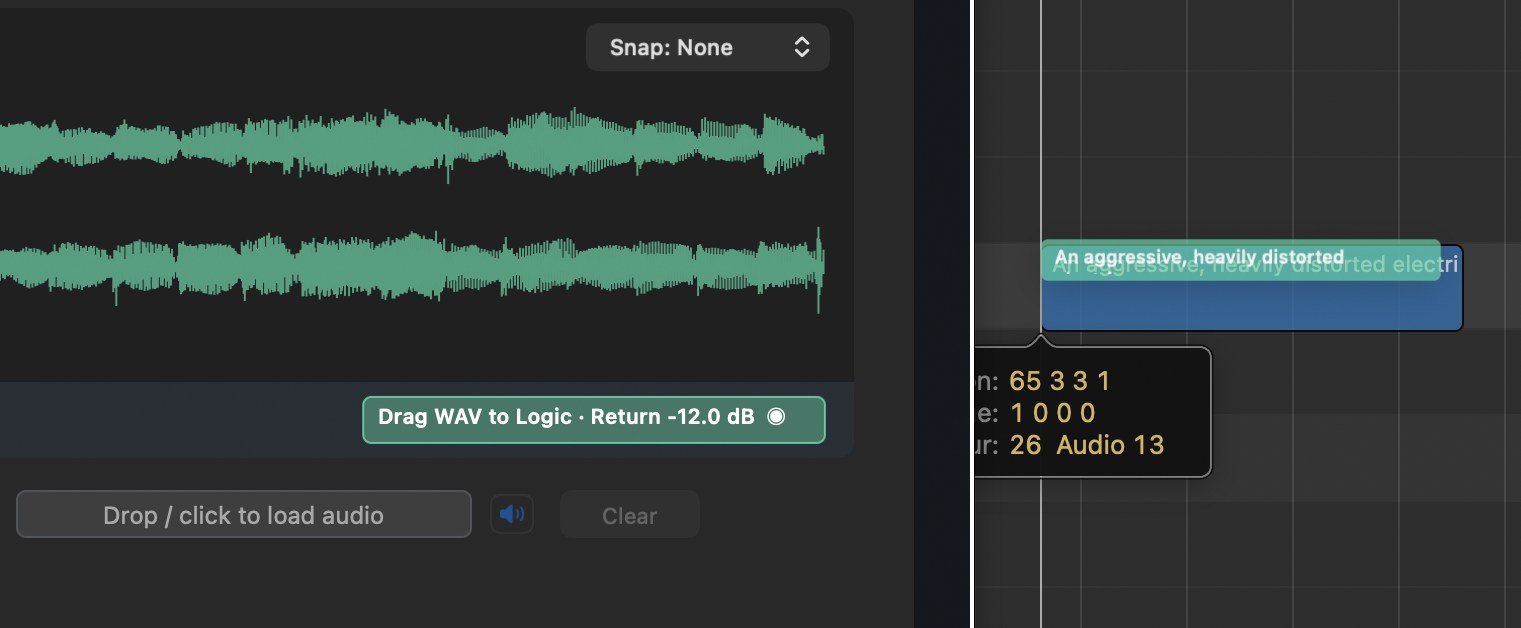
Task: Click the Drop / click to load audio field
Action: (x=243, y=515)
